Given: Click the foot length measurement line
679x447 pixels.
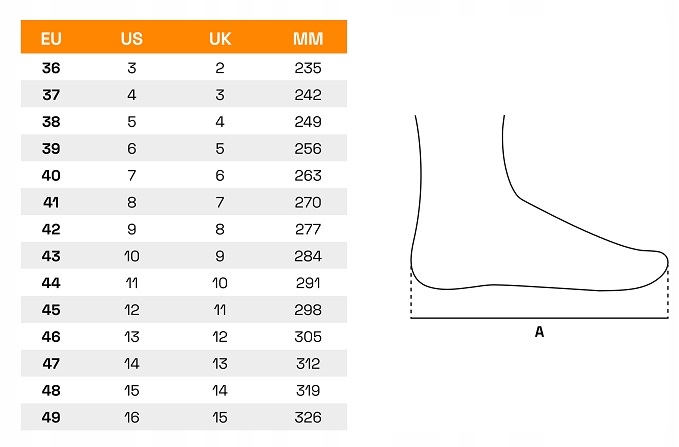Looking at the screenshot, I should pyautogui.click(x=539, y=318).
